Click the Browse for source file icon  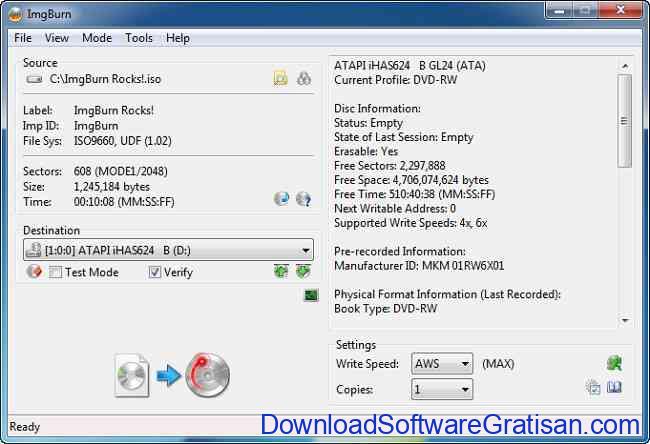tap(281, 78)
